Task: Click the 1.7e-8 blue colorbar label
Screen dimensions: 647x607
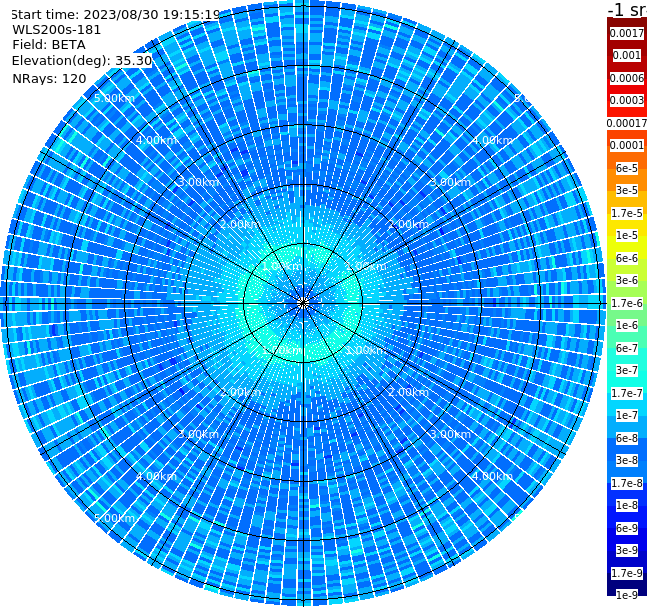Action: [x=627, y=483]
